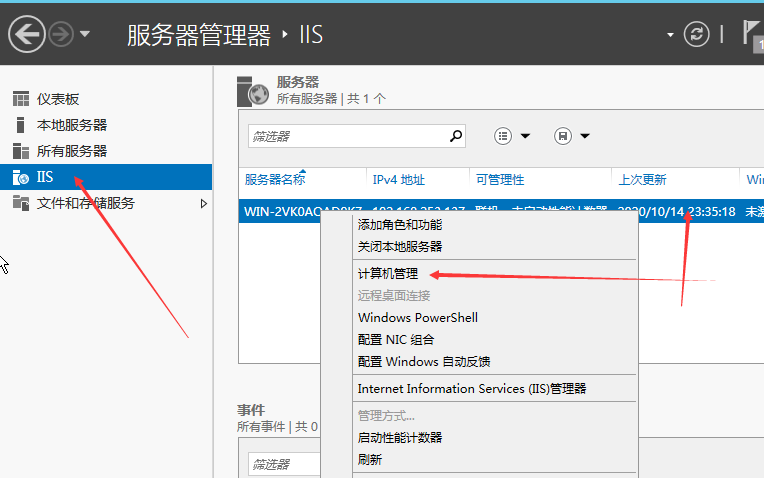Click the 所有服务器 servers icon
The image size is (764, 478).
click(x=20, y=151)
